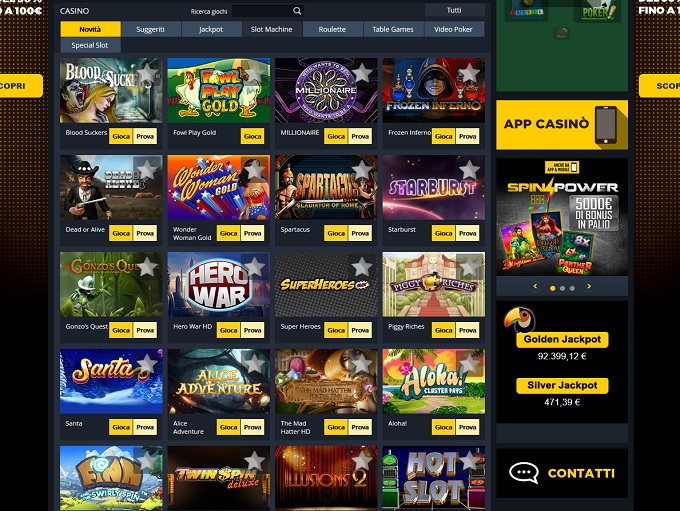Switch to the Slot Machine tab
The height and width of the screenshot is (511, 680).
271,29
